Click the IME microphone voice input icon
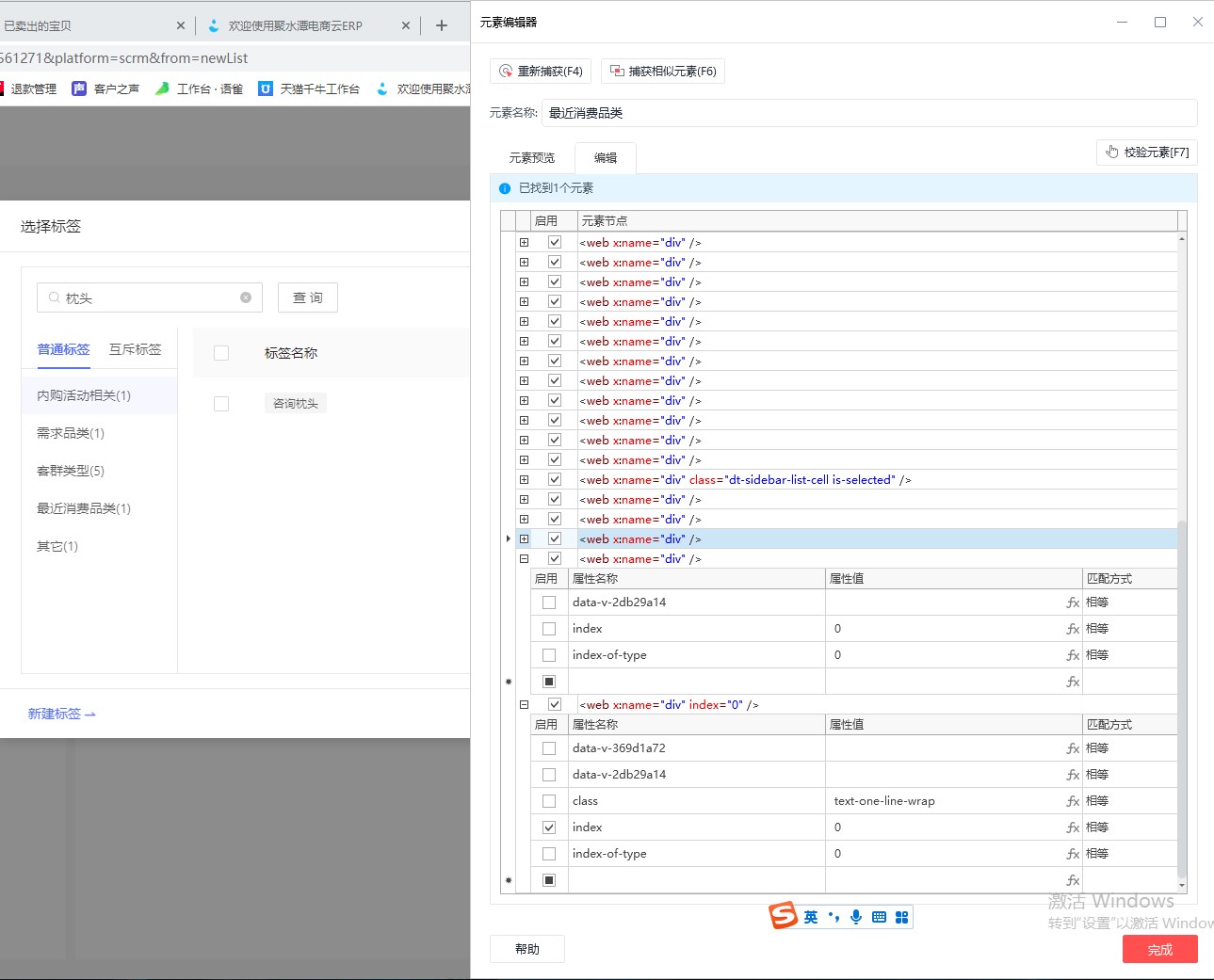The height and width of the screenshot is (980, 1214). (855, 917)
